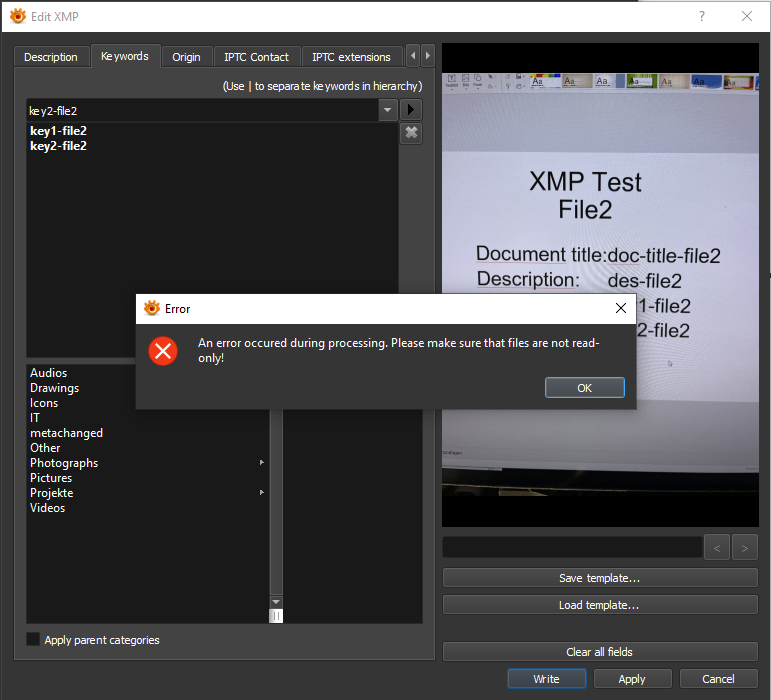This screenshot has height=700, width=771.
Task: Select keyword key1-file2 in the list
Action: [x=59, y=131]
